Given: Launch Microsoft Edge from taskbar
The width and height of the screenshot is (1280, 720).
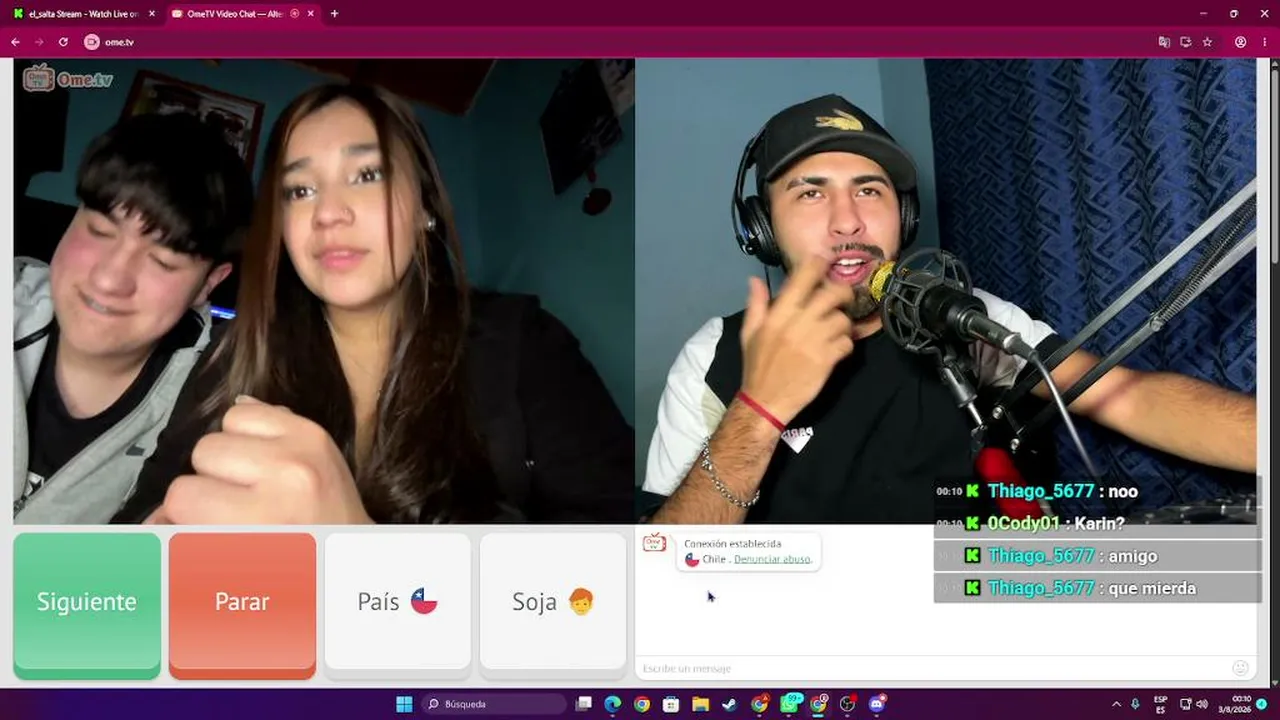Looking at the screenshot, I should coord(613,704).
